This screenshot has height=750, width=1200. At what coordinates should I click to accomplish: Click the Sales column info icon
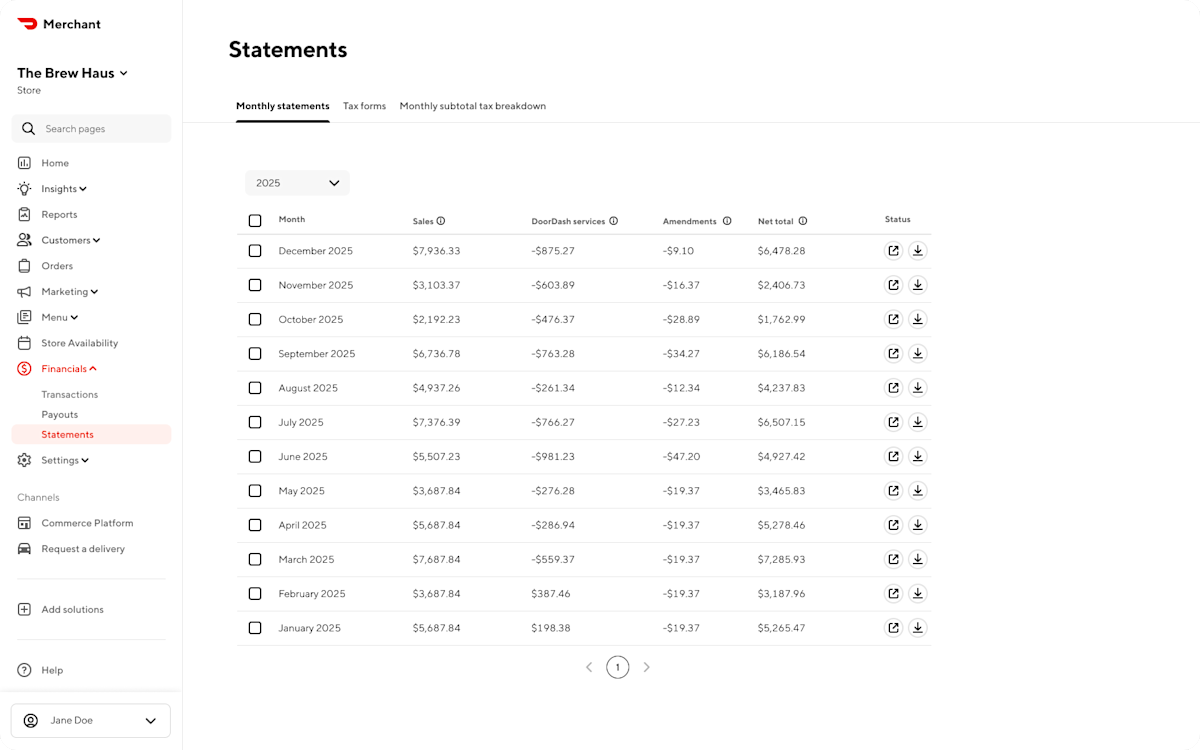[x=440, y=220]
